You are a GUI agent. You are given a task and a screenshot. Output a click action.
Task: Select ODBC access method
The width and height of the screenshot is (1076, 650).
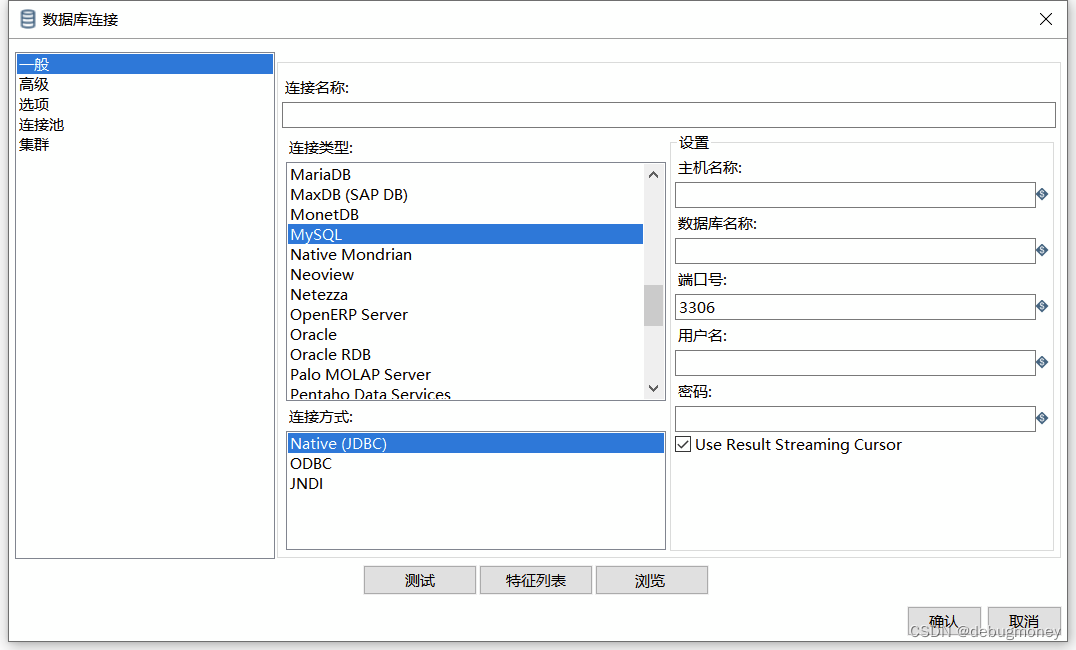[x=476, y=463]
